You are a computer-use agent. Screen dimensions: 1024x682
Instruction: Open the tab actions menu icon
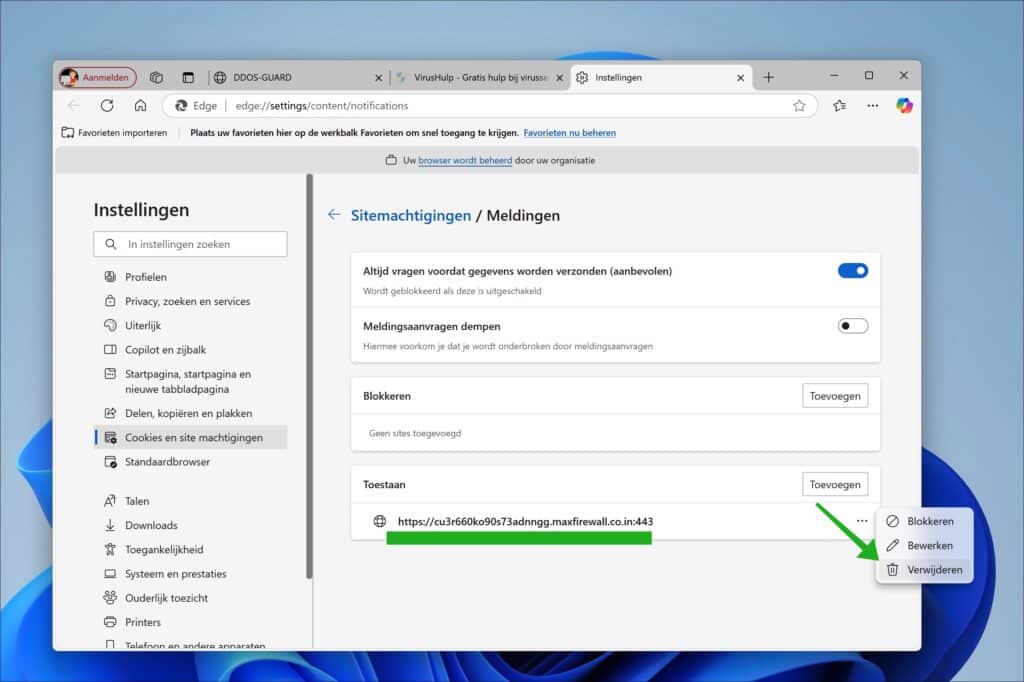[x=188, y=77]
